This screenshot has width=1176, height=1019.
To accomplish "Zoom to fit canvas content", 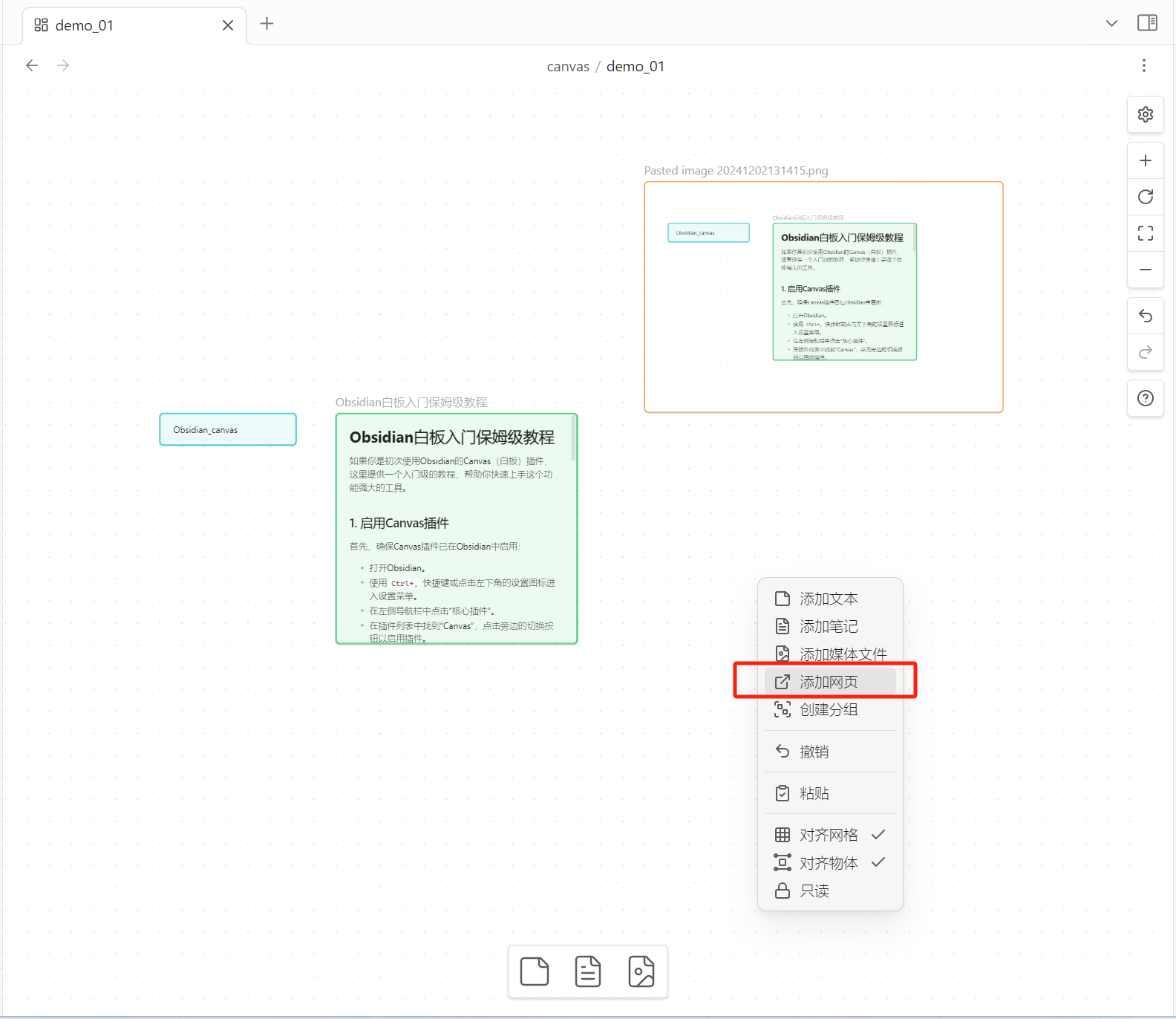I will click(1146, 233).
